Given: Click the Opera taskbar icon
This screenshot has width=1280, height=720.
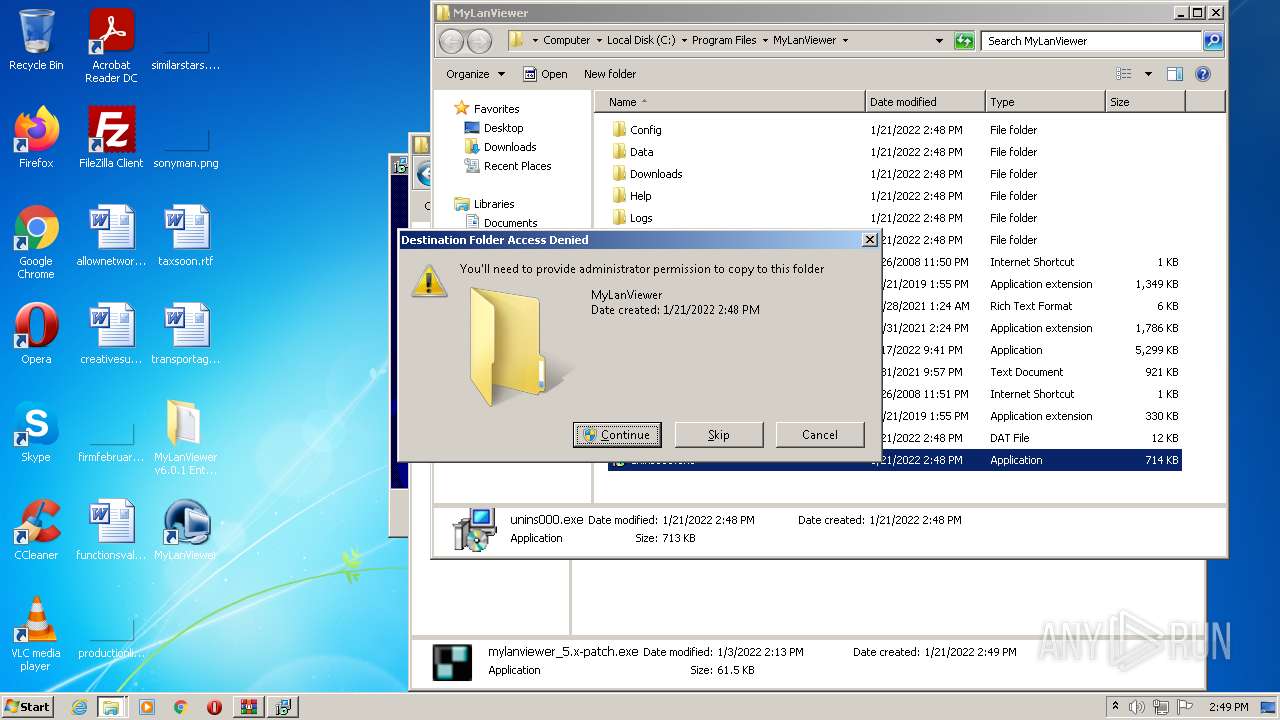Looking at the screenshot, I should coord(214,707).
